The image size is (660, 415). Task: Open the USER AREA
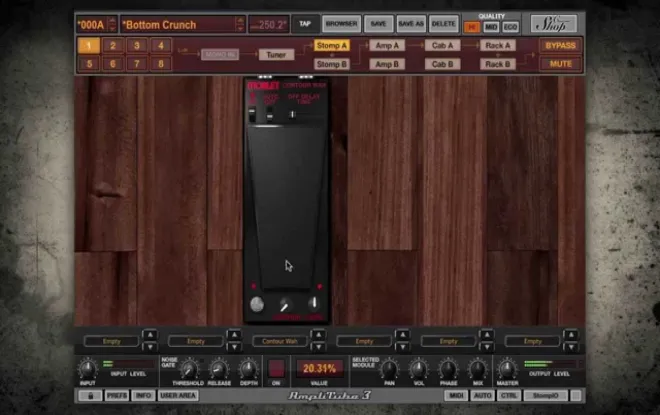(x=178, y=396)
